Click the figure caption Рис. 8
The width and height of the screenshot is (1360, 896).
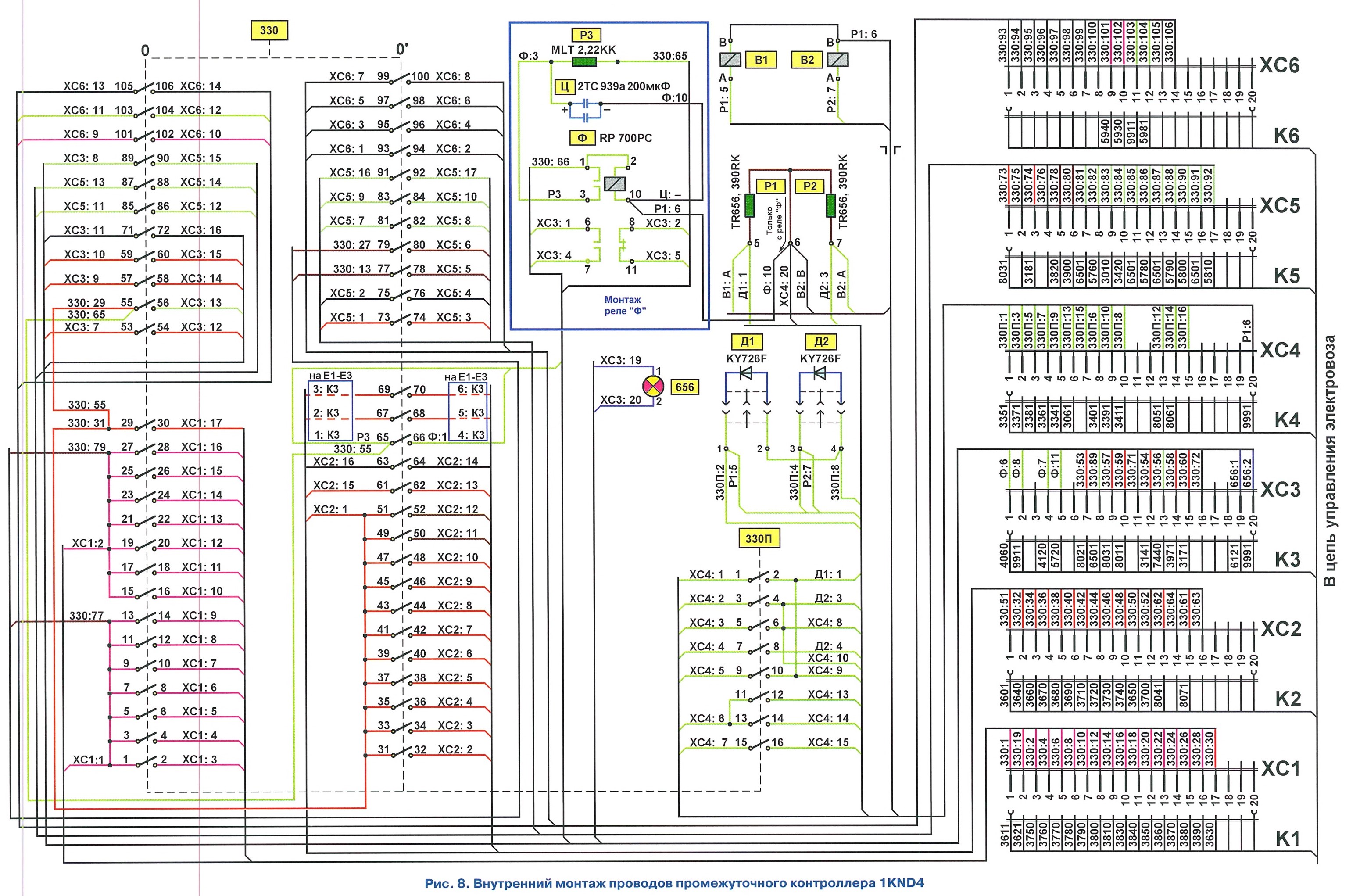pyautogui.click(x=674, y=883)
